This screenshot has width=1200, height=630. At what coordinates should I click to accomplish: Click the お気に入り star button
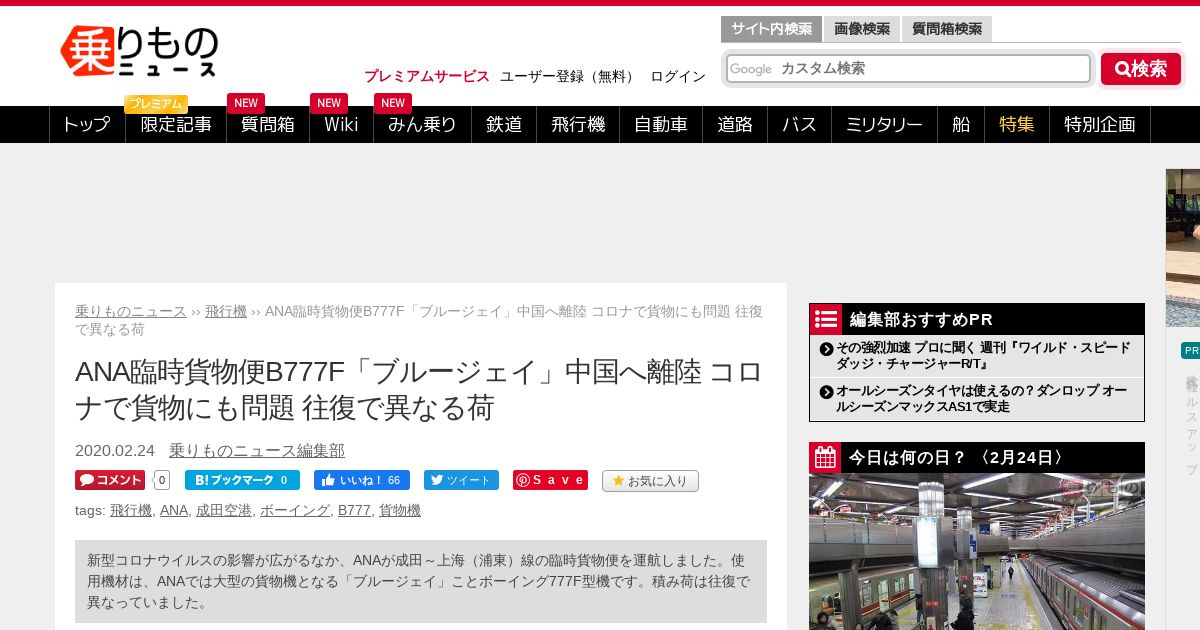[650, 481]
